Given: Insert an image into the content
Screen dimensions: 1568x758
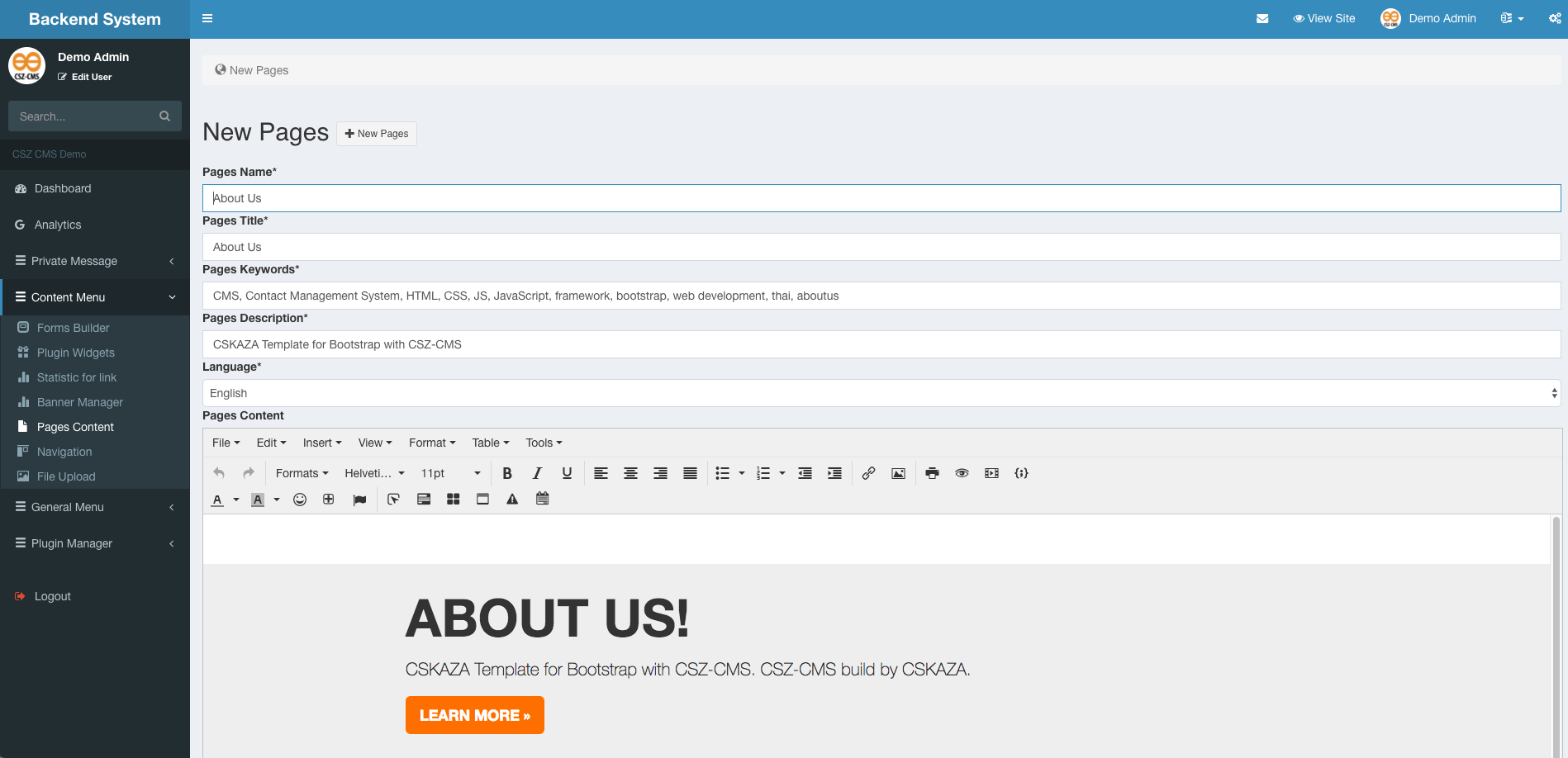Looking at the screenshot, I should tap(898, 473).
